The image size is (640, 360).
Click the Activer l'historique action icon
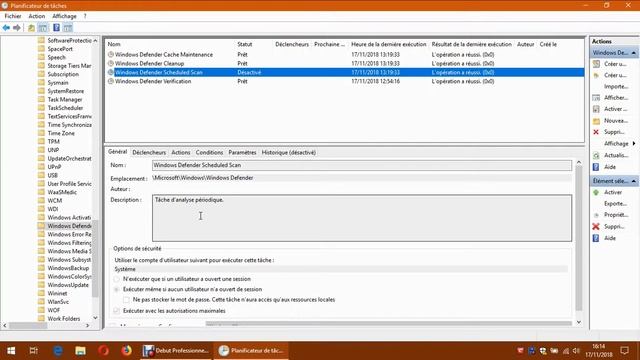596,109
